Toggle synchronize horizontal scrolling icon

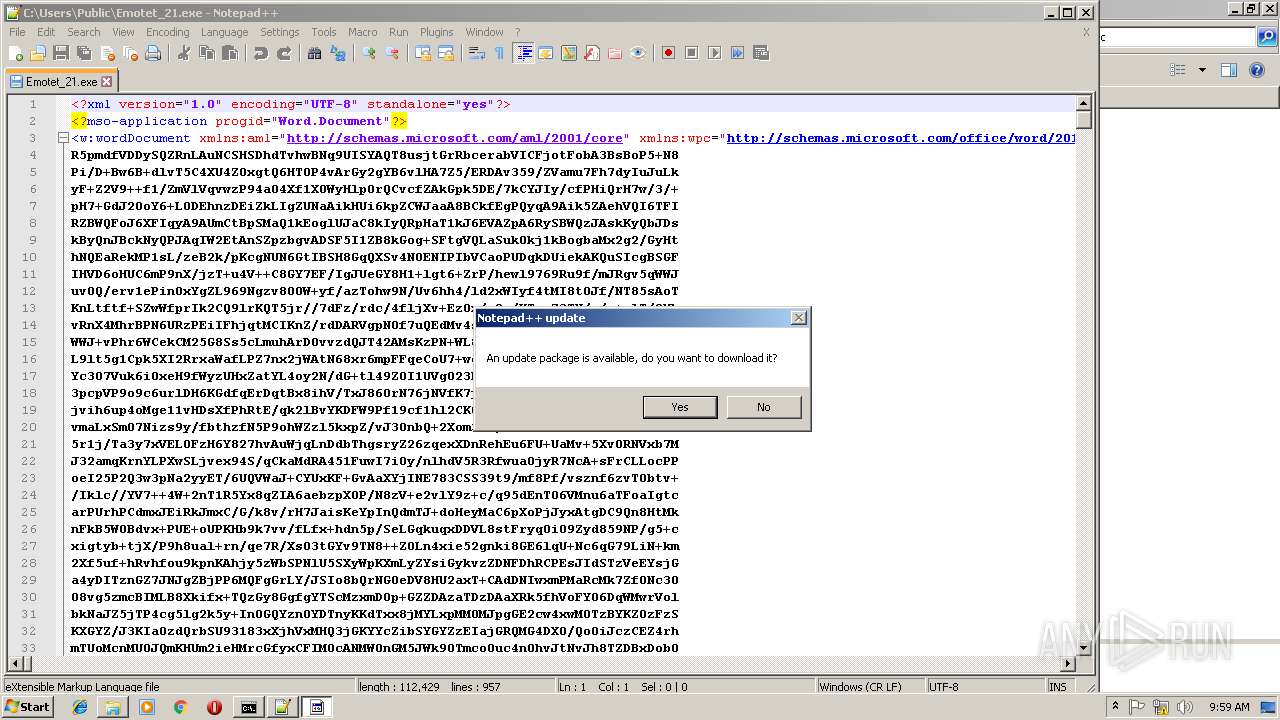click(446, 53)
